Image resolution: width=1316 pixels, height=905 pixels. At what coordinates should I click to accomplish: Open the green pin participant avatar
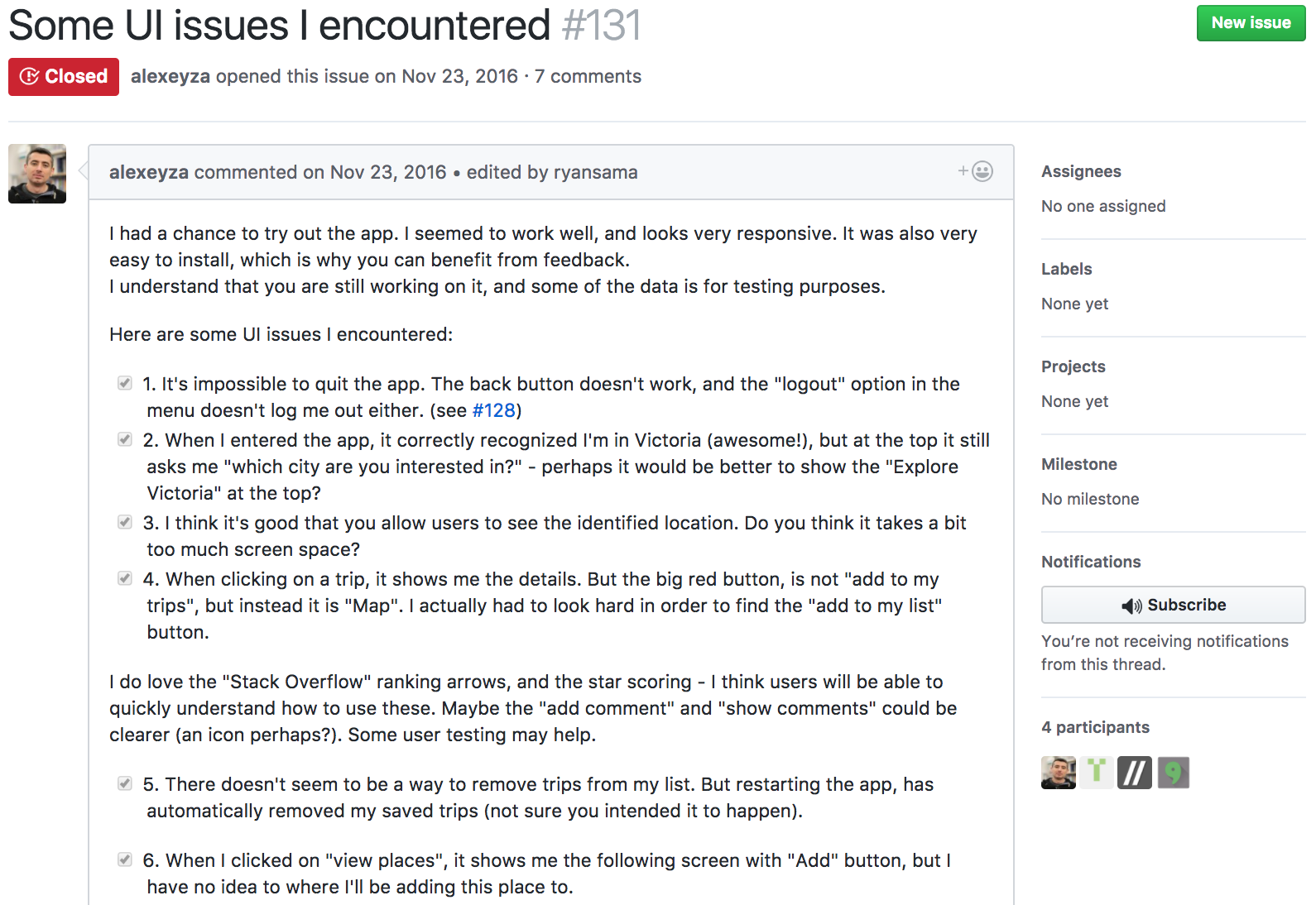(1173, 773)
